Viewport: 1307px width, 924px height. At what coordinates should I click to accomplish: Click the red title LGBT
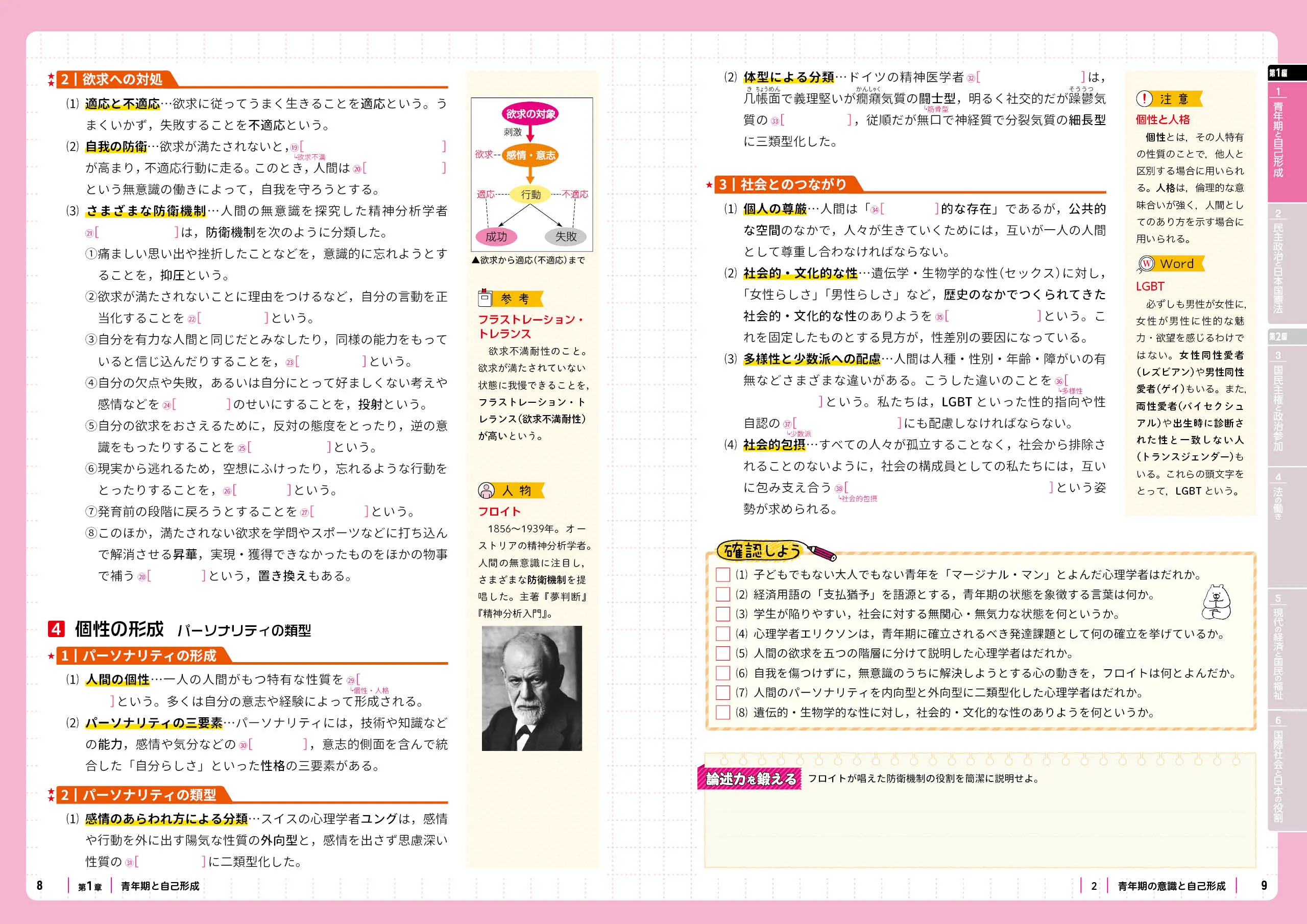(x=1150, y=286)
